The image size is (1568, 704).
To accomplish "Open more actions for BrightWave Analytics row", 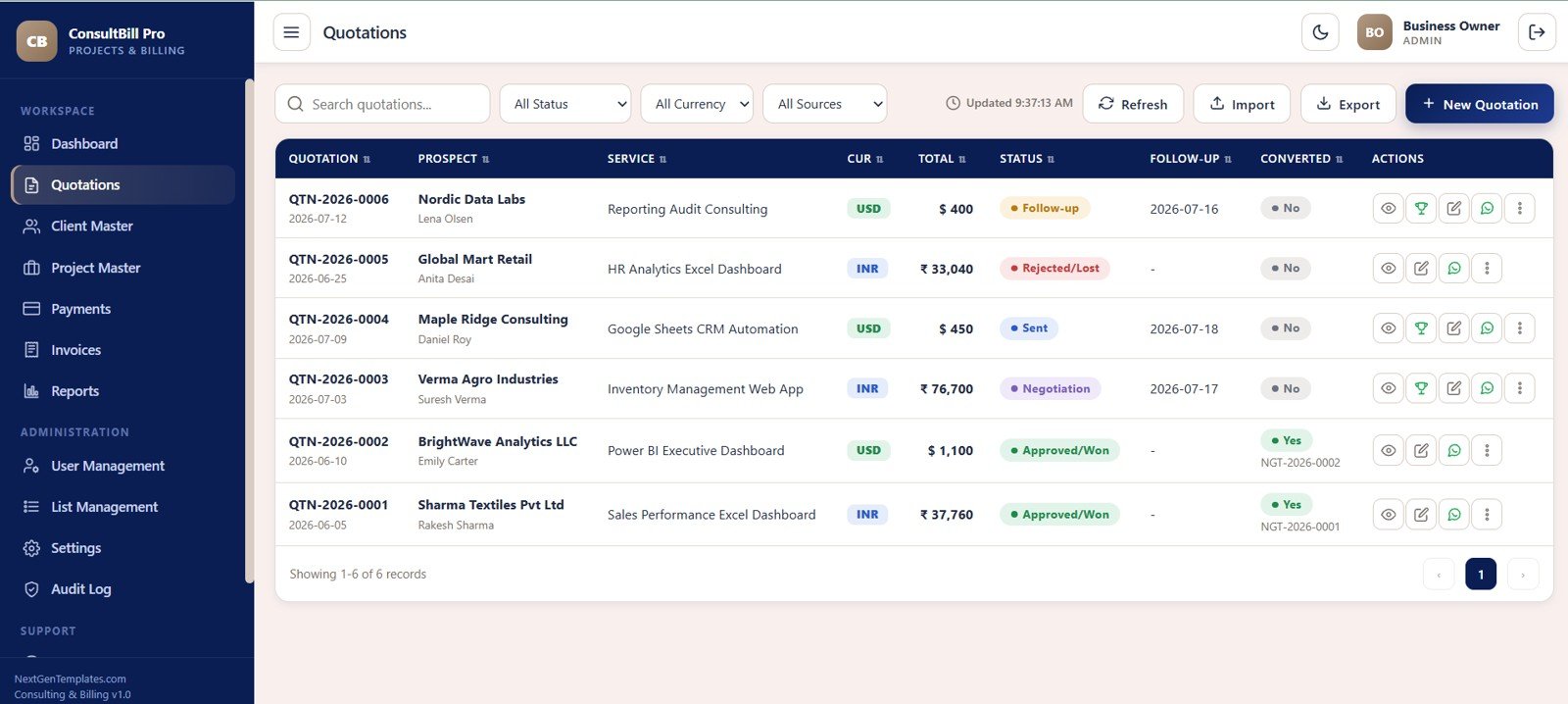I will pos(1487,450).
